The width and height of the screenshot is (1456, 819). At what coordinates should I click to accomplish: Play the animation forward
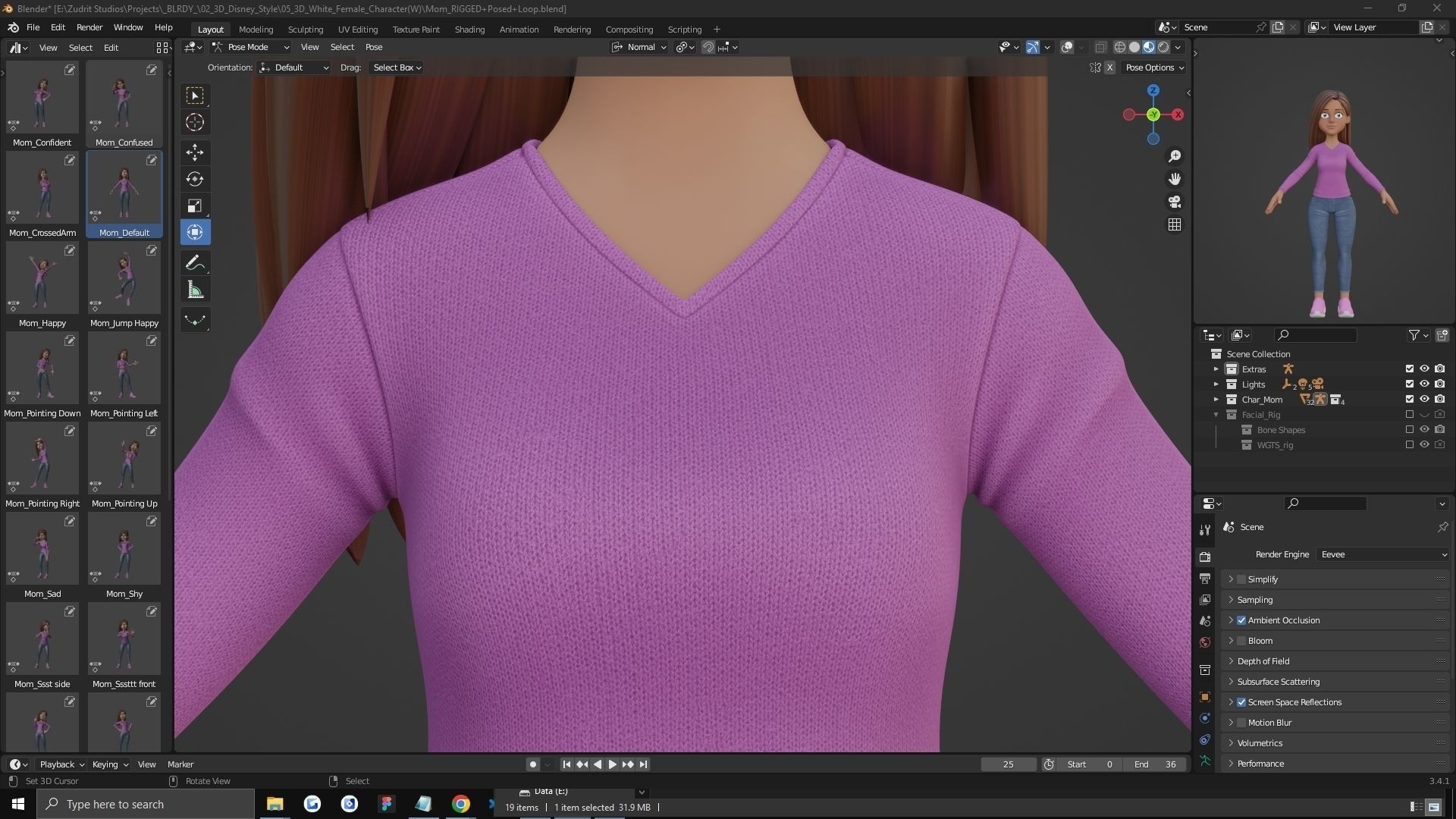[x=612, y=764]
